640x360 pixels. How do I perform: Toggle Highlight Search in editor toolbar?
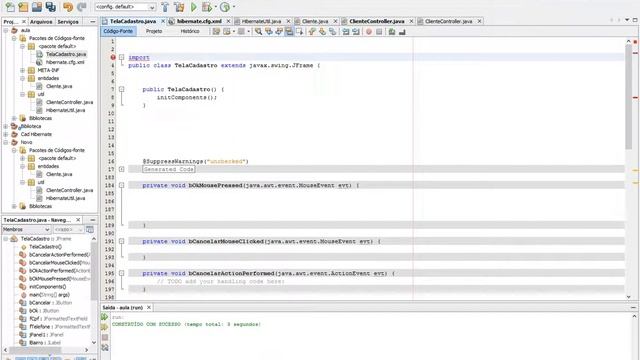[x=289, y=31]
